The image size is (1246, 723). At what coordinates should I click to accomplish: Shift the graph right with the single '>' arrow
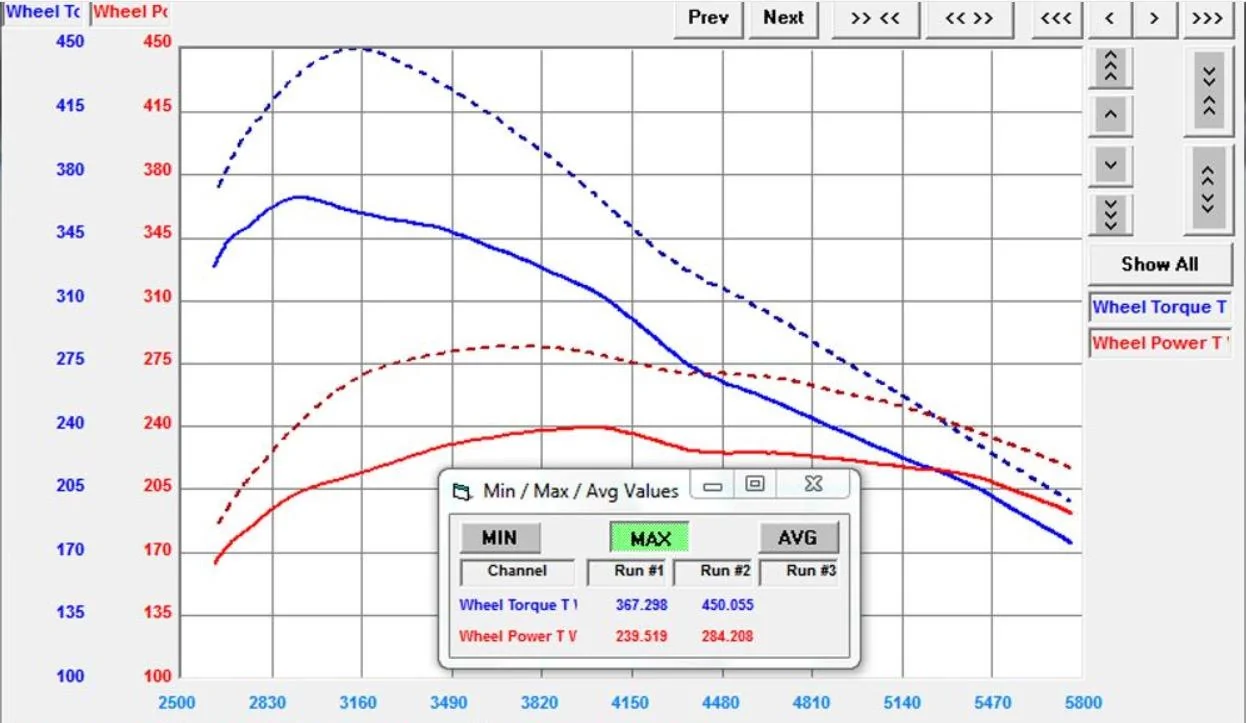point(1155,18)
